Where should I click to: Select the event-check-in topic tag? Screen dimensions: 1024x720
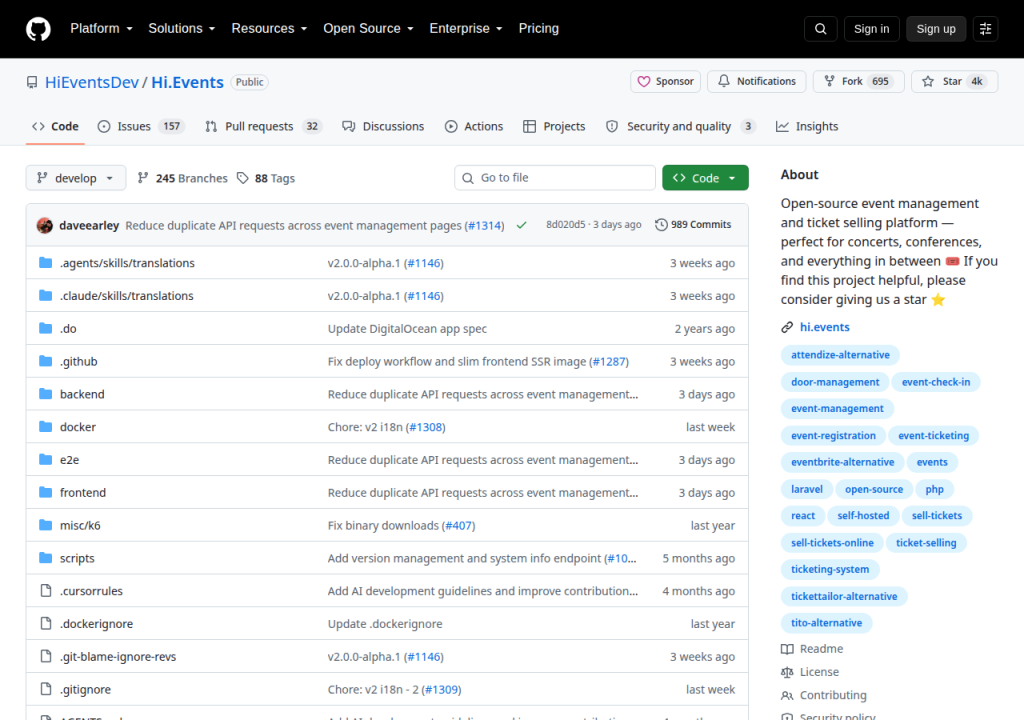(936, 382)
